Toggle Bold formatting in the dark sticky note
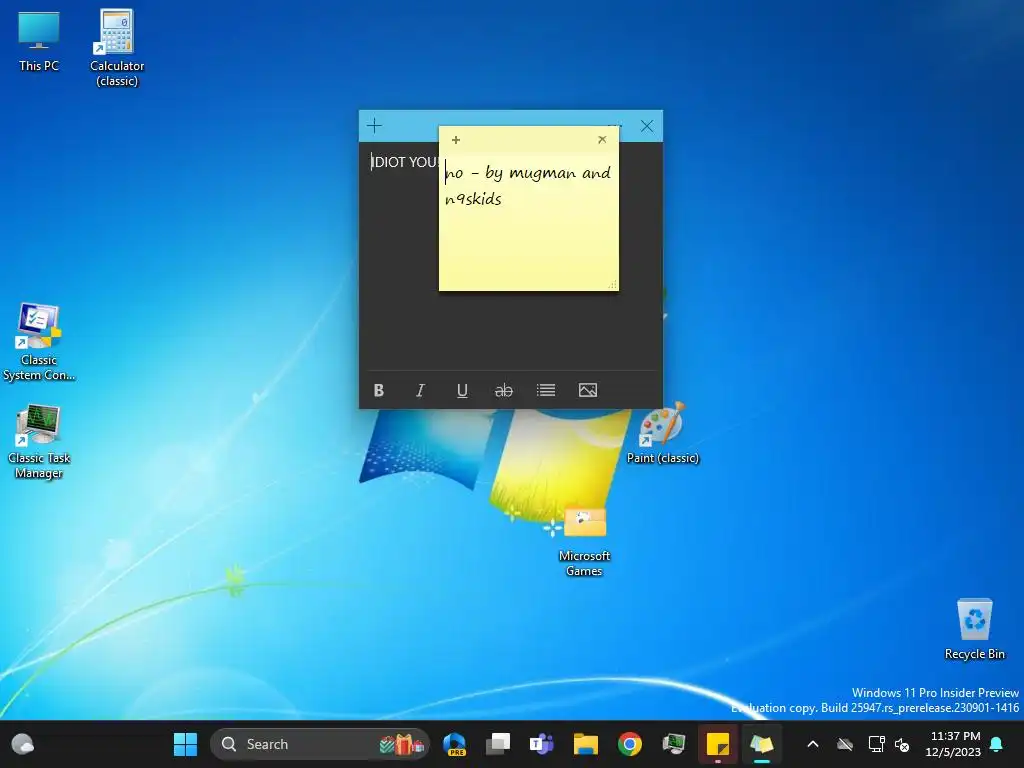 pyautogui.click(x=379, y=391)
